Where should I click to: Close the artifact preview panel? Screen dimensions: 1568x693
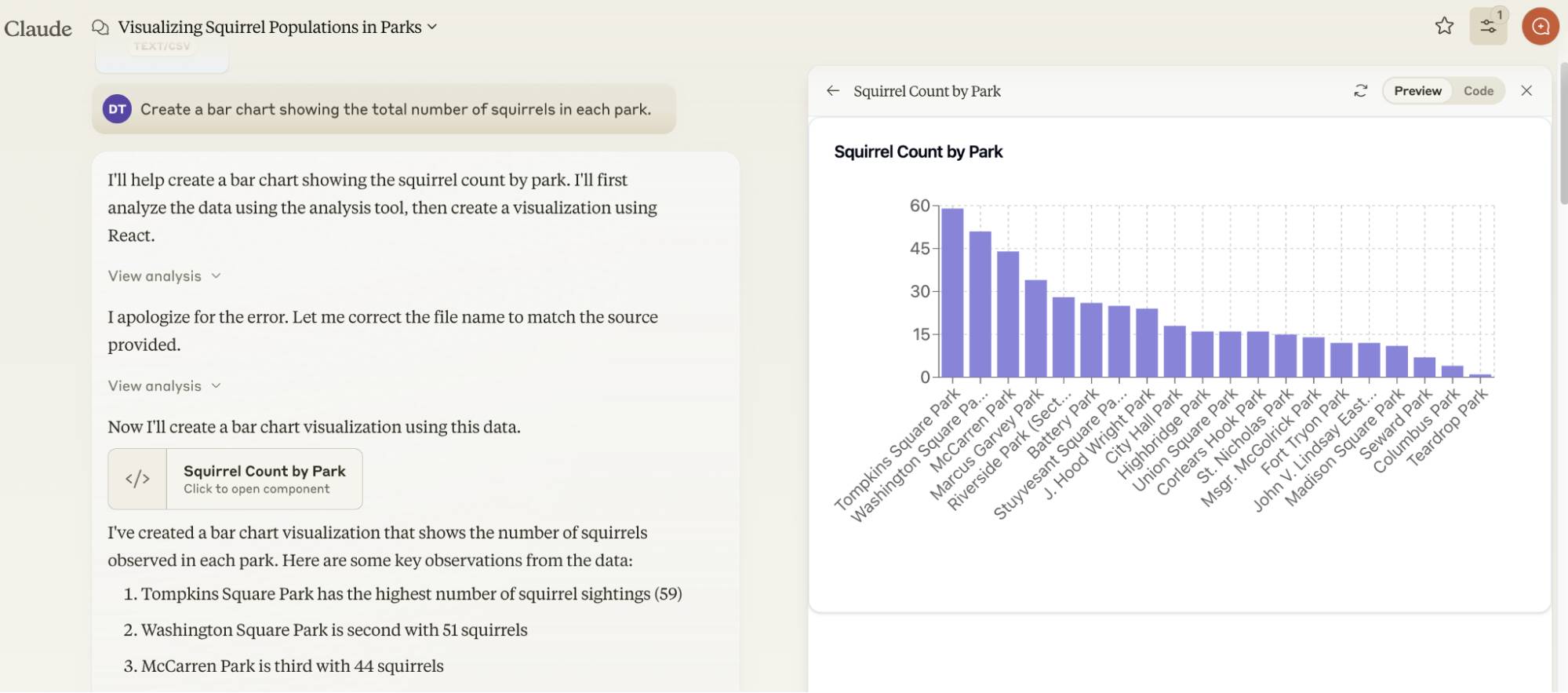click(x=1526, y=91)
